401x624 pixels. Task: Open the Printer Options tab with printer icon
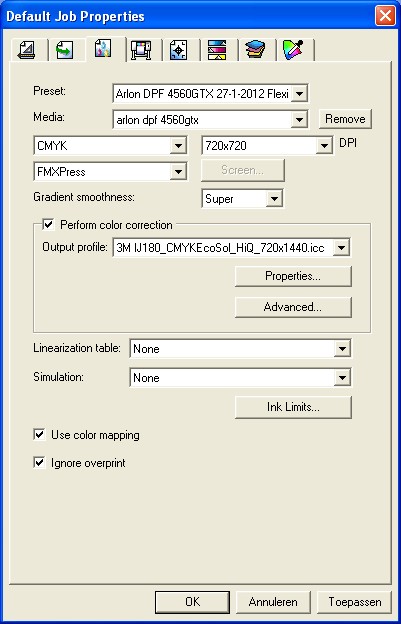coord(141,50)
